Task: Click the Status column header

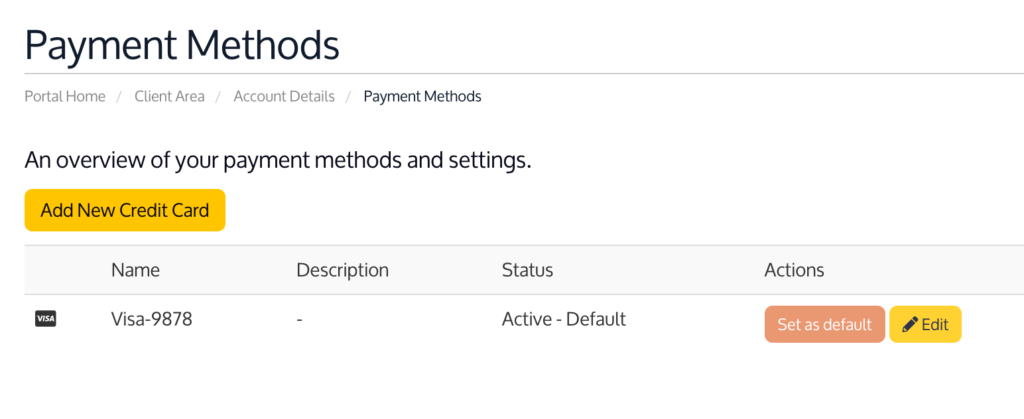Action: pyautogui.click(x=527, y=270)
